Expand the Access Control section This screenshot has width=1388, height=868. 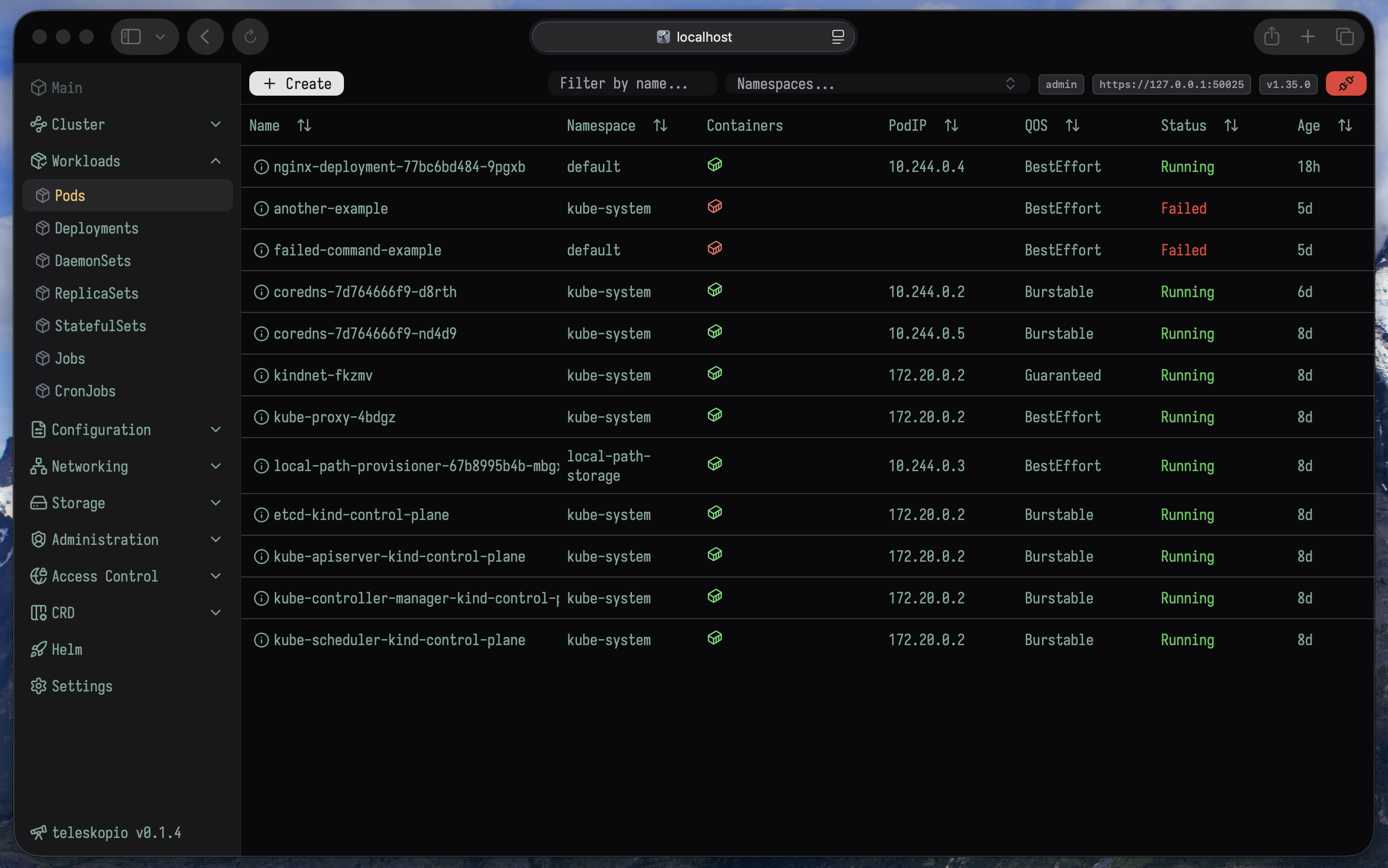tap(126, 576)
